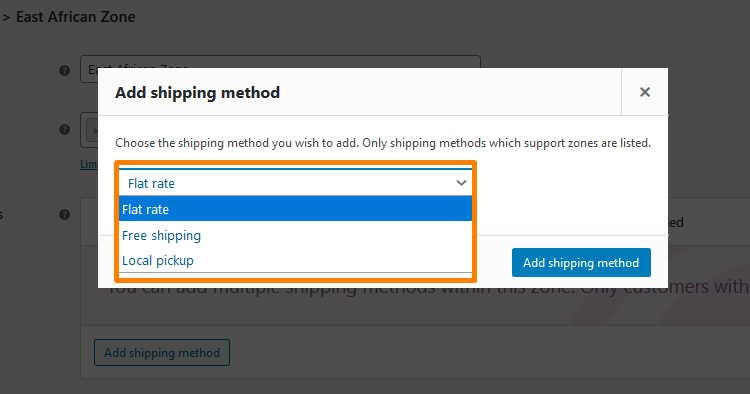The height and width of the screenshot is (394, 750).
Task: Show help tooltip beside zone regions field
Action: tap(65, 130)
